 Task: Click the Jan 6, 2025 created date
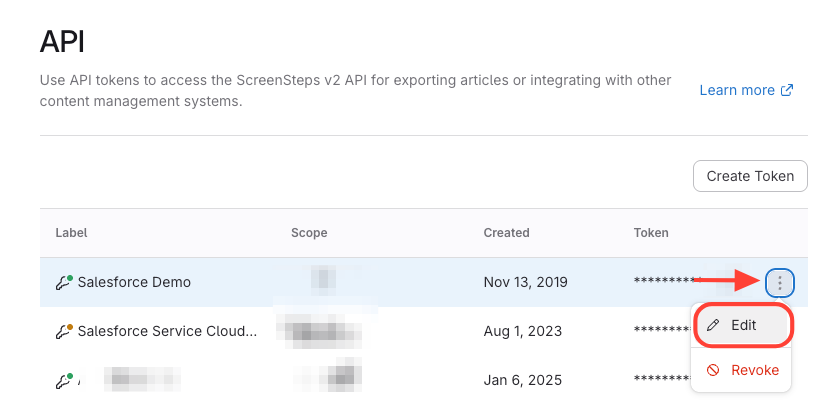[521, 380]
